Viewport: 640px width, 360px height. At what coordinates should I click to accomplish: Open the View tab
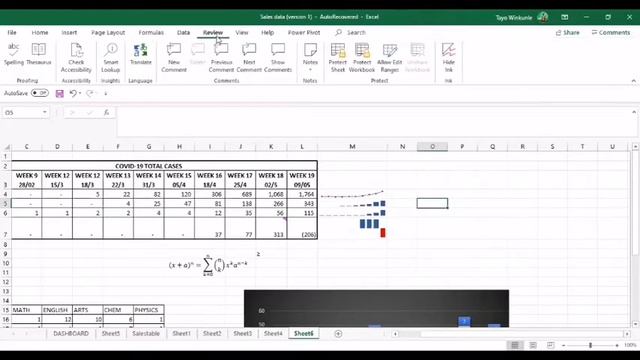tap(242, 32)
